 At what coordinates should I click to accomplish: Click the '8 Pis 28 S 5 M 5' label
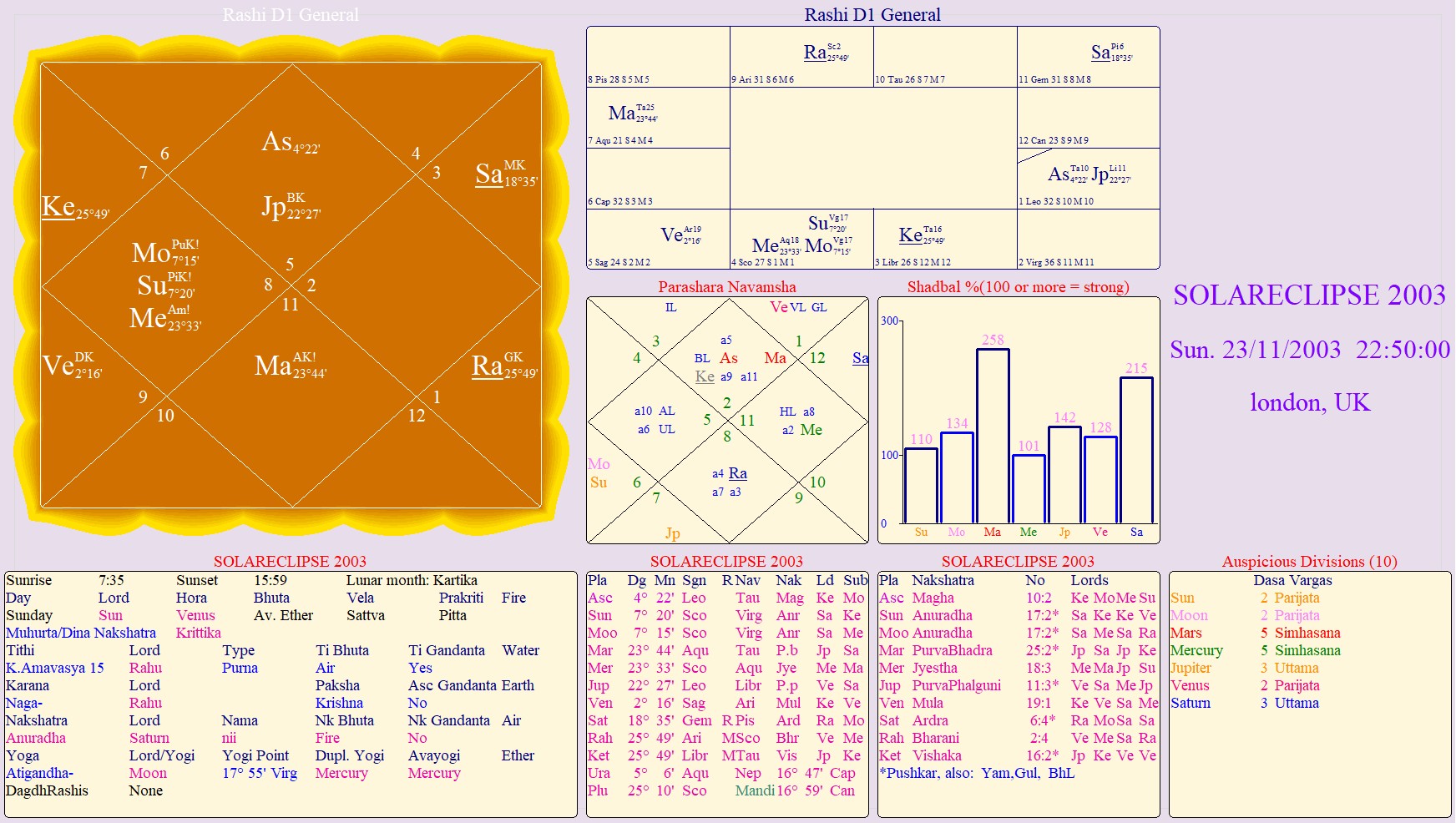(618, 80)
